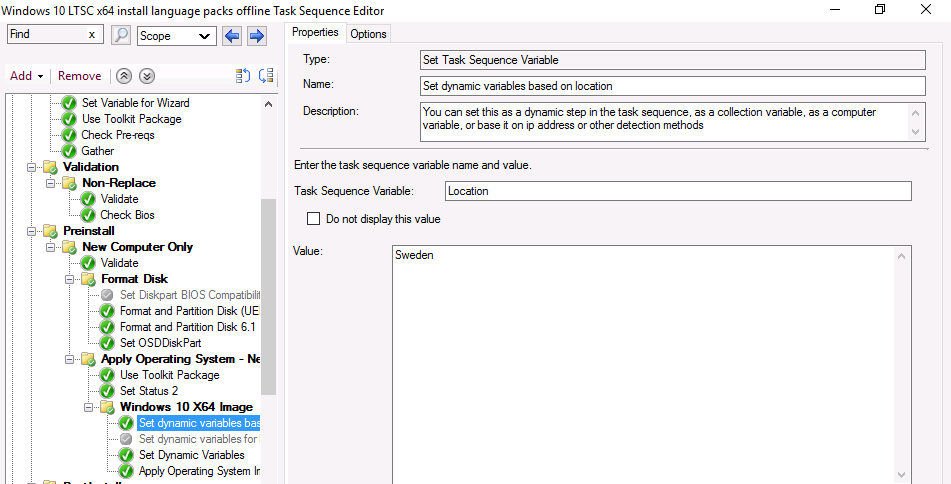Go to previous find result arrow
This screenshot has height=484, width=951.
click(x=232, y=36)
